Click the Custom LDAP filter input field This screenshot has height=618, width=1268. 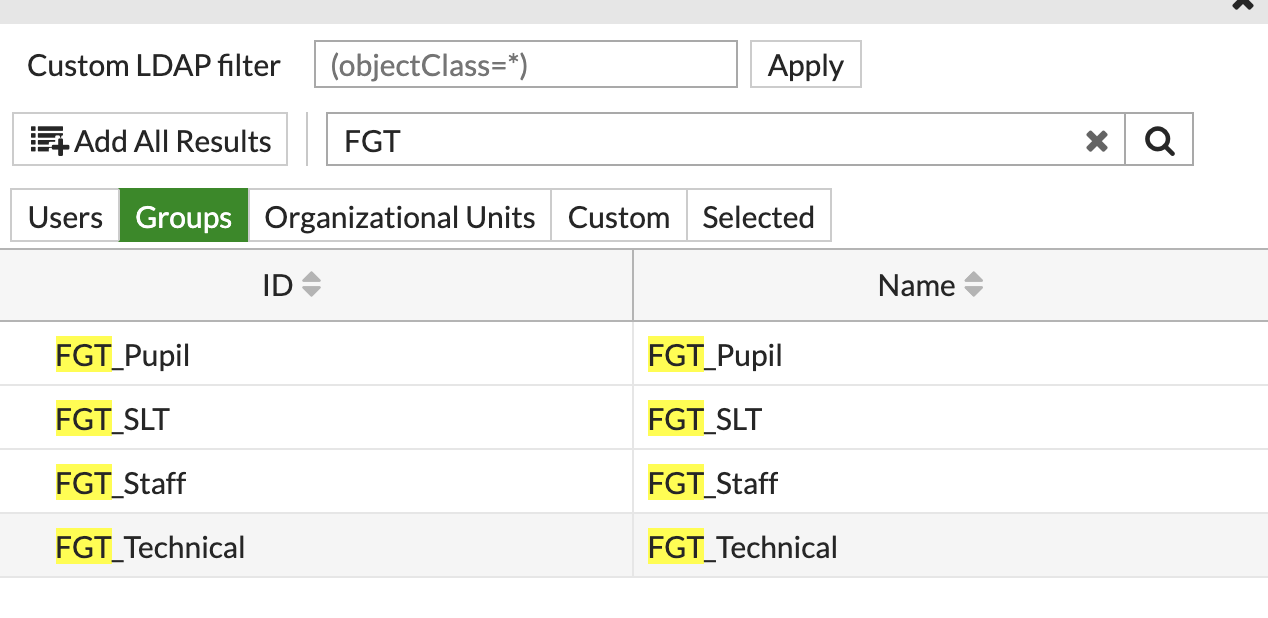(525, 64)
